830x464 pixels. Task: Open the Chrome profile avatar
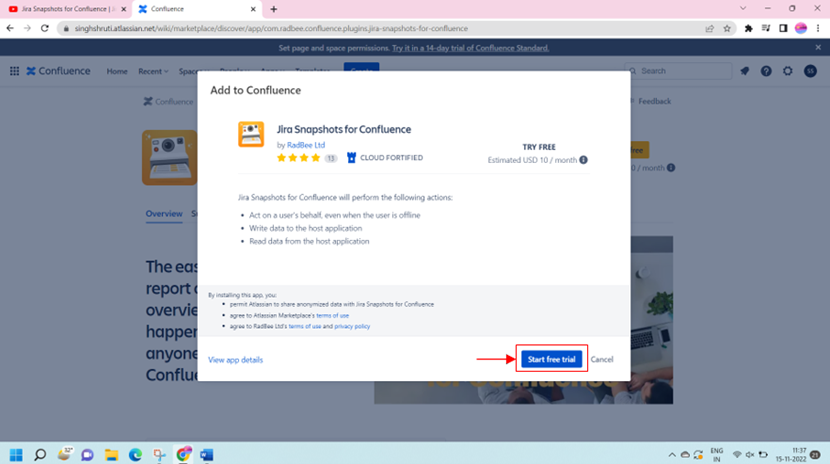point(800,29)
